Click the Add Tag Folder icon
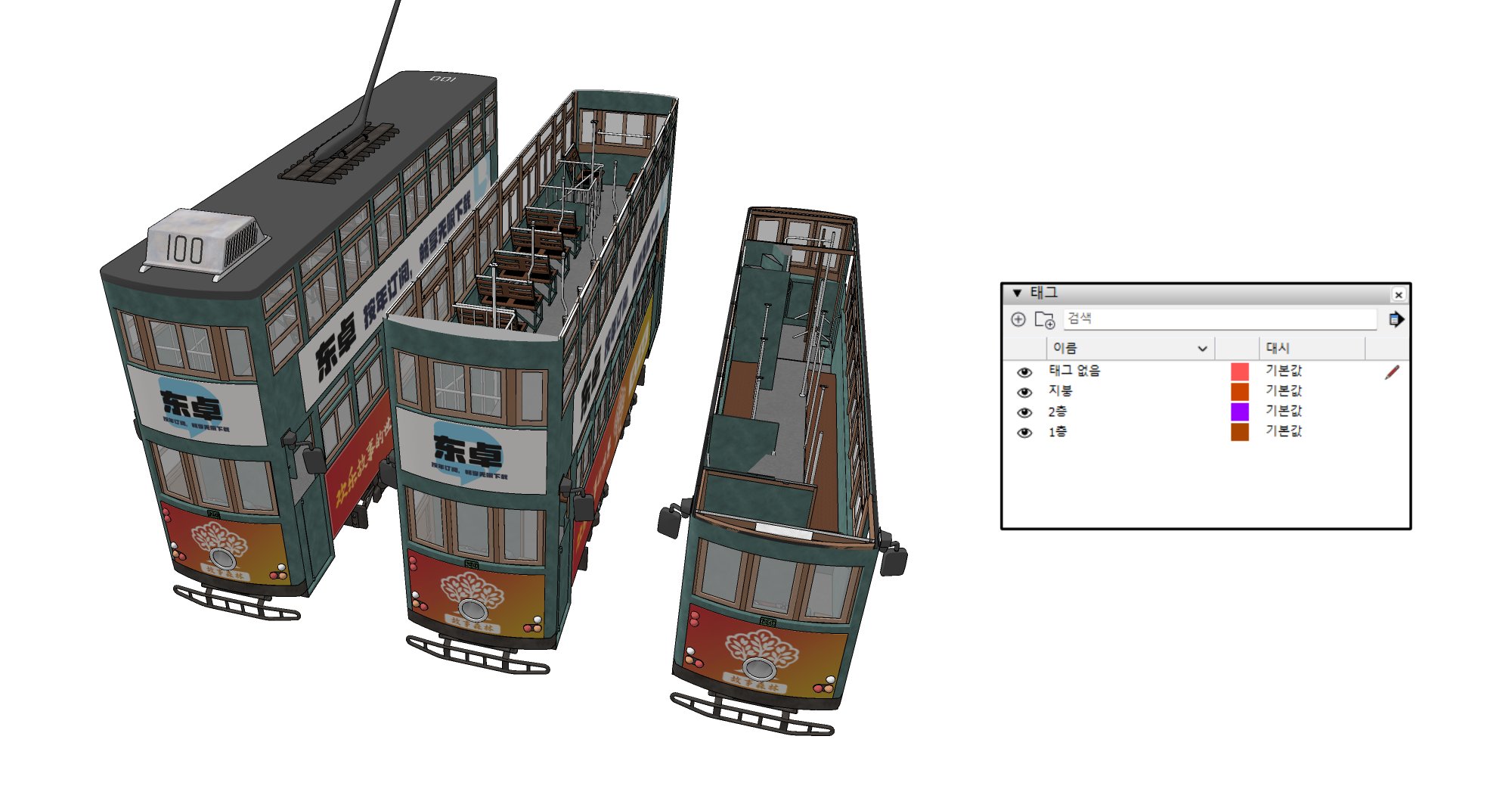 (1044, 320)
